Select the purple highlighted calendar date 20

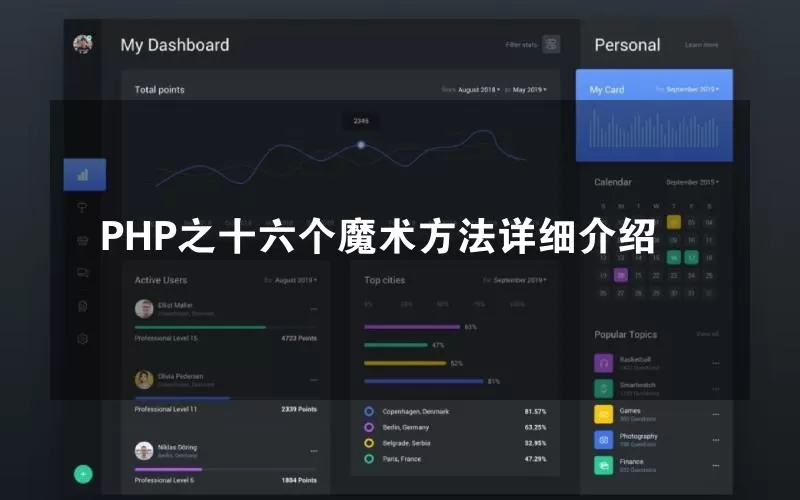coord(621,276)
